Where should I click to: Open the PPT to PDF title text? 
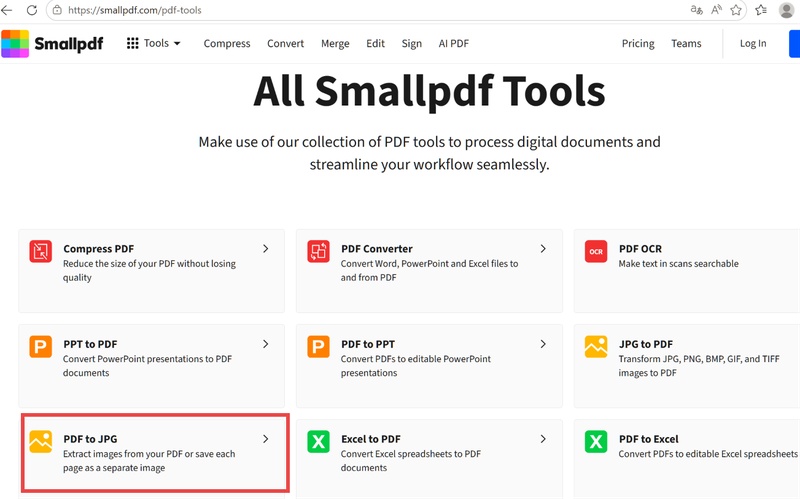pos(90,344)
